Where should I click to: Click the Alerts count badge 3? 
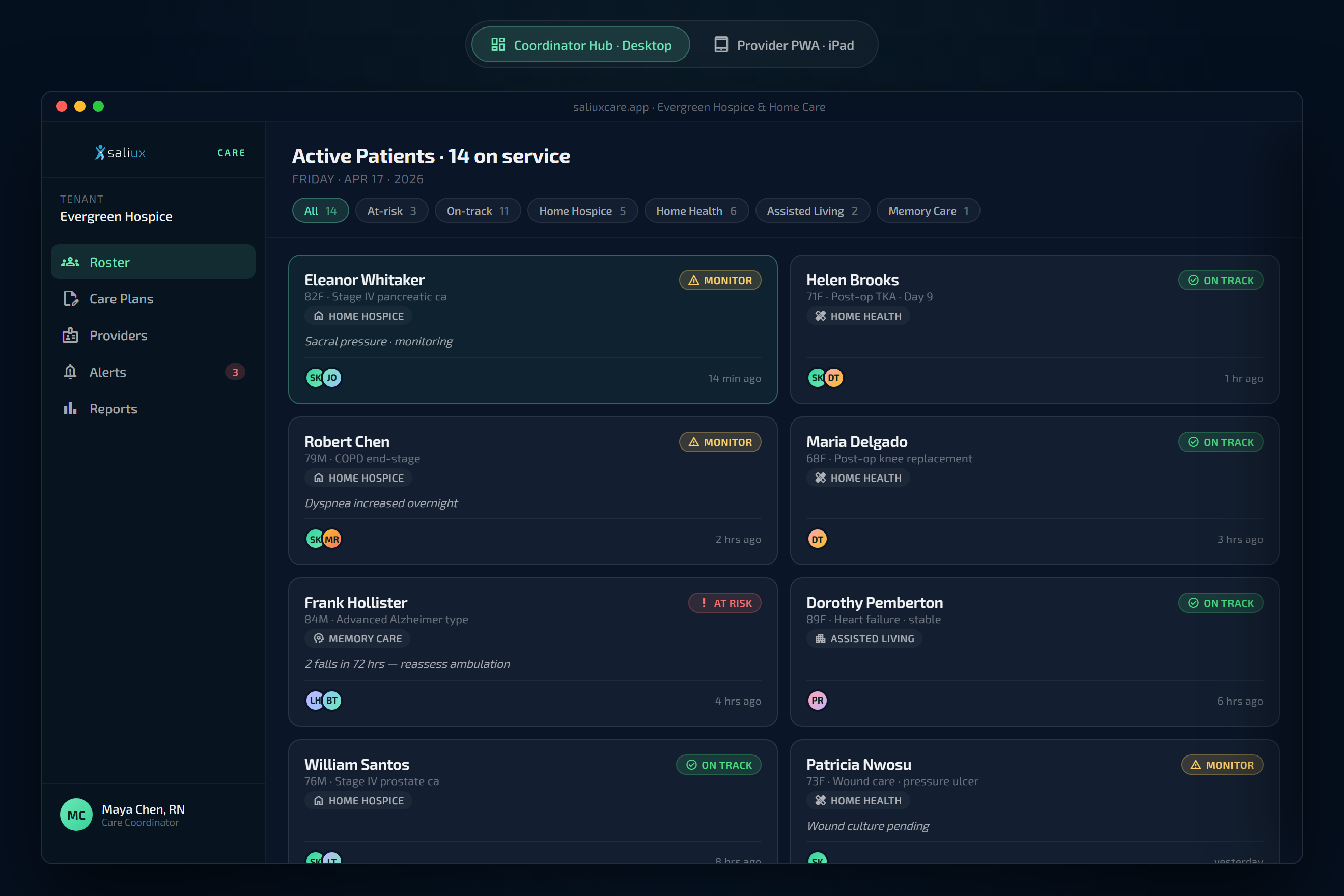tap(235, 372)
